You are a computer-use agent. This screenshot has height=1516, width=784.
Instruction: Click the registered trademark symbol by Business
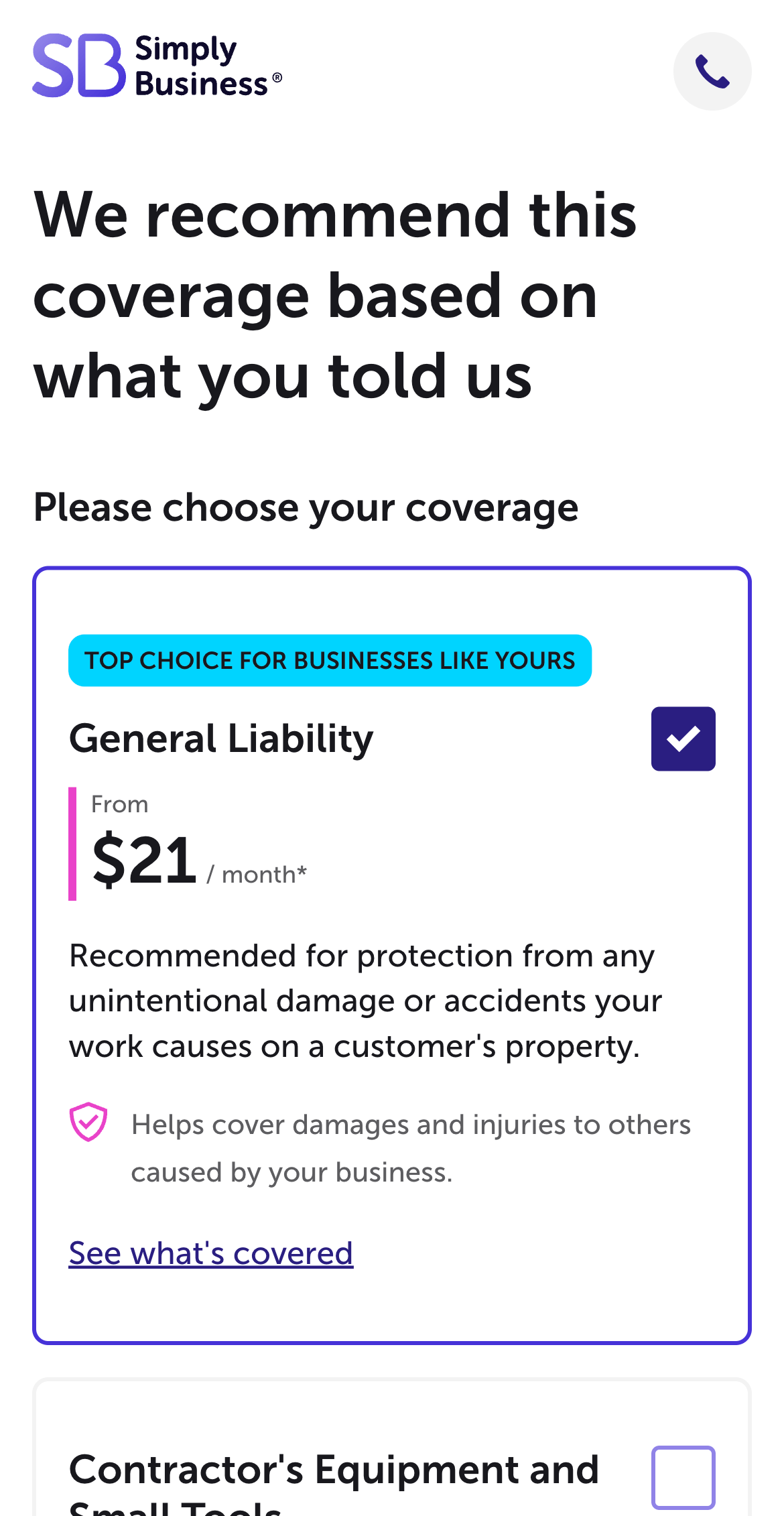(x=277, y=78)
